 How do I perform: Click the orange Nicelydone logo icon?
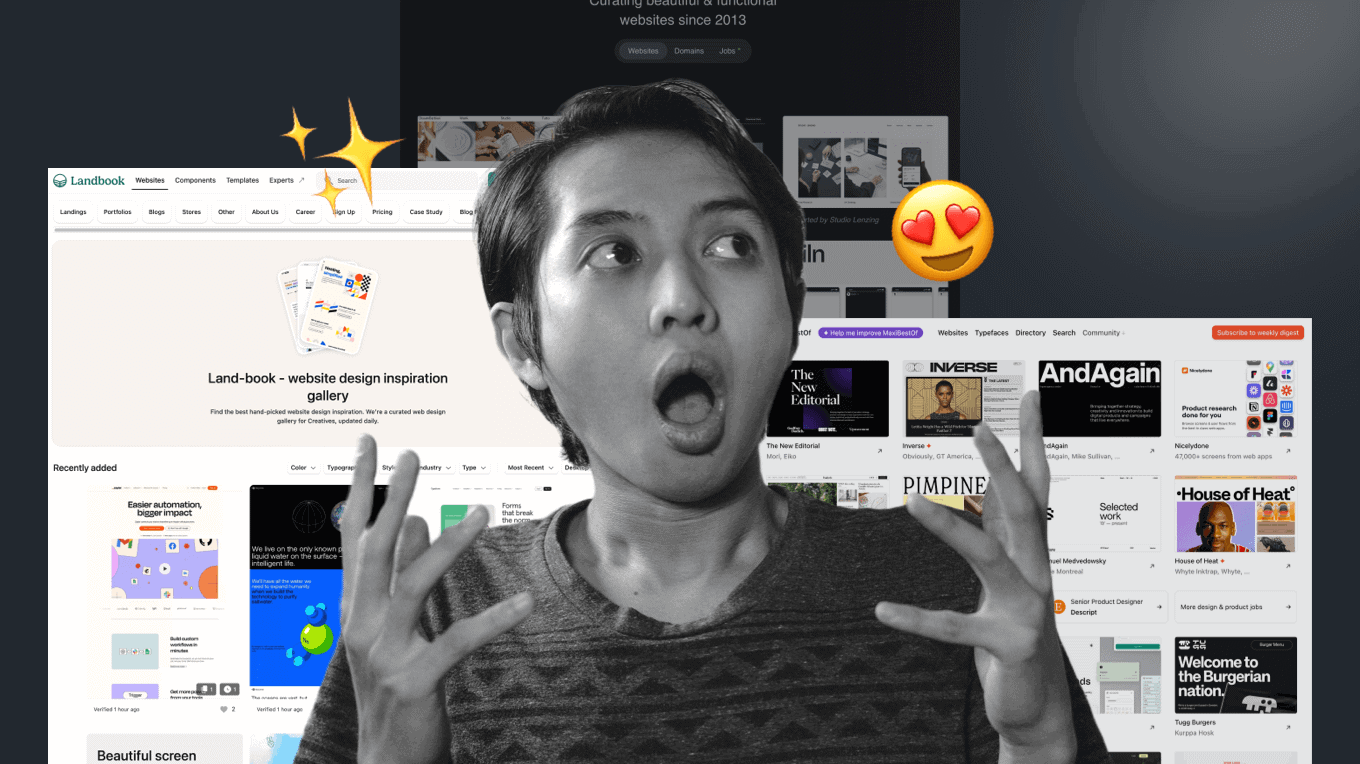point(1183,371)
